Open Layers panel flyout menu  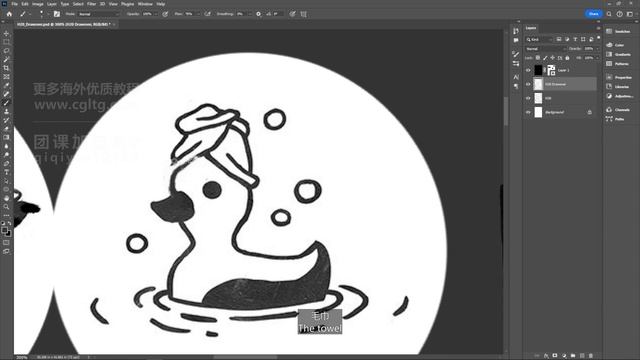(x=598, y=28)
